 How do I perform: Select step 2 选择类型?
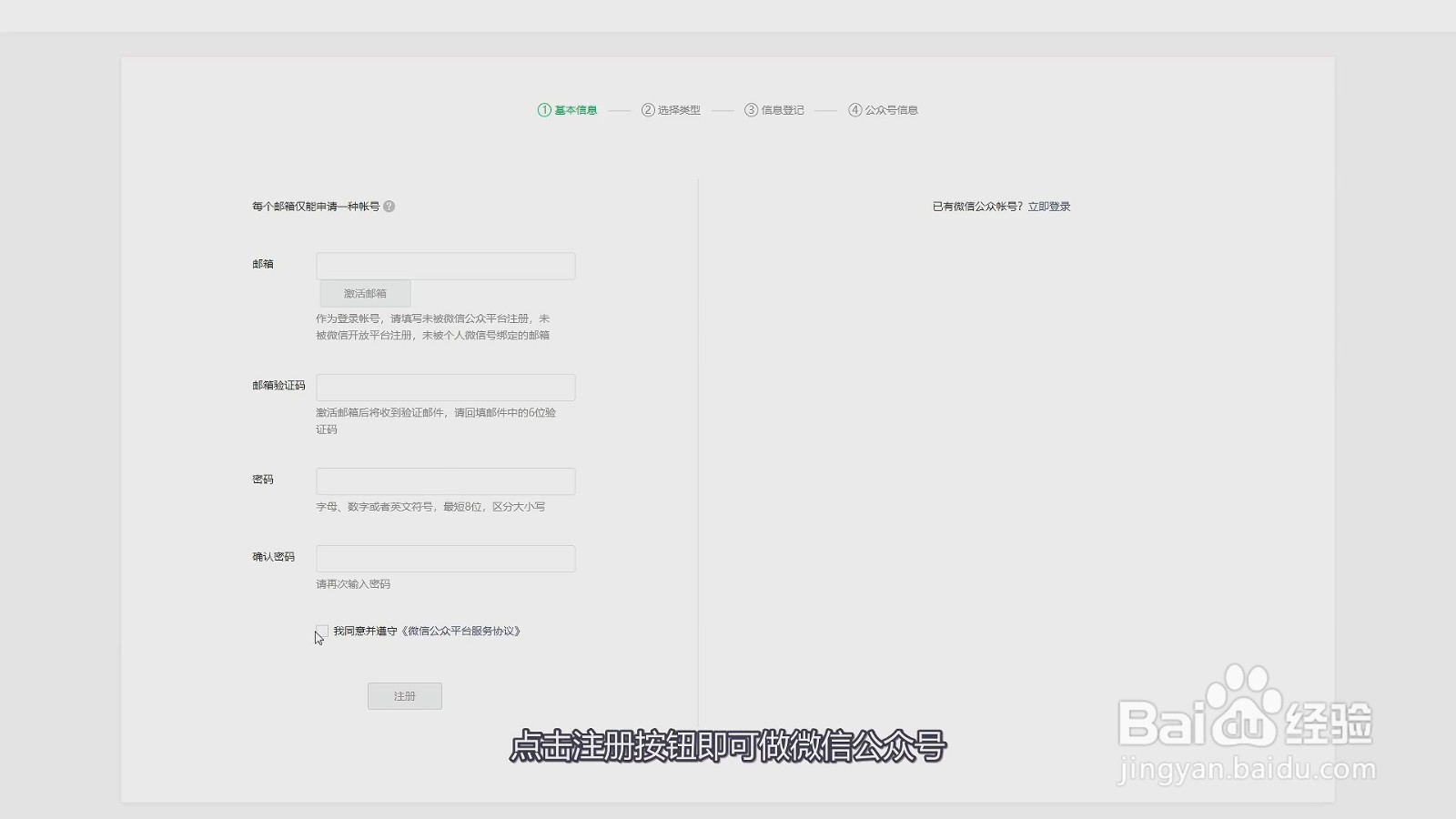click(x=671, y=110)
